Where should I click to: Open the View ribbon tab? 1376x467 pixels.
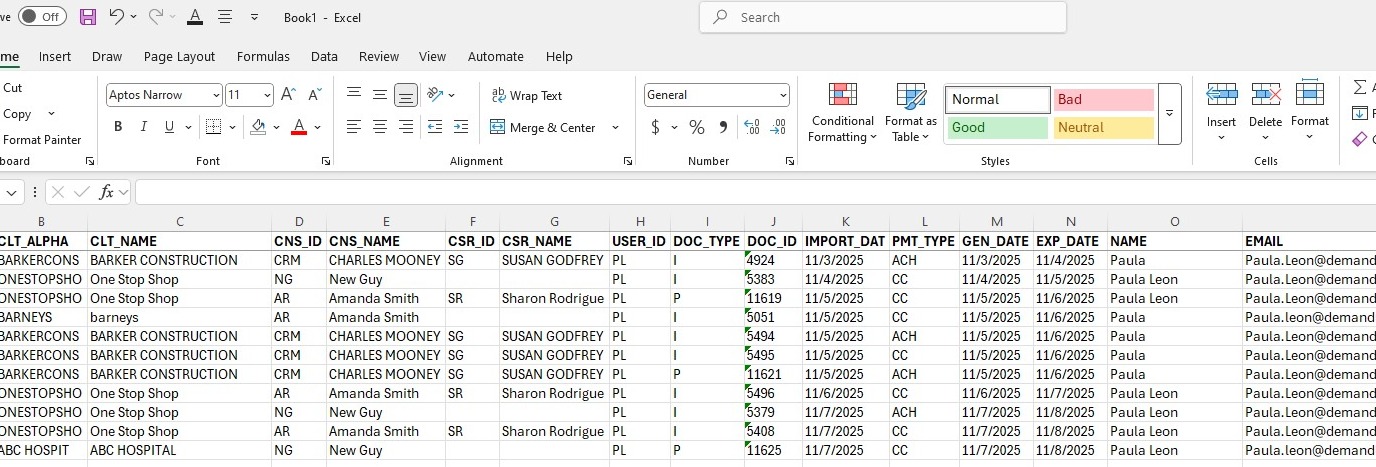(432, 56)
